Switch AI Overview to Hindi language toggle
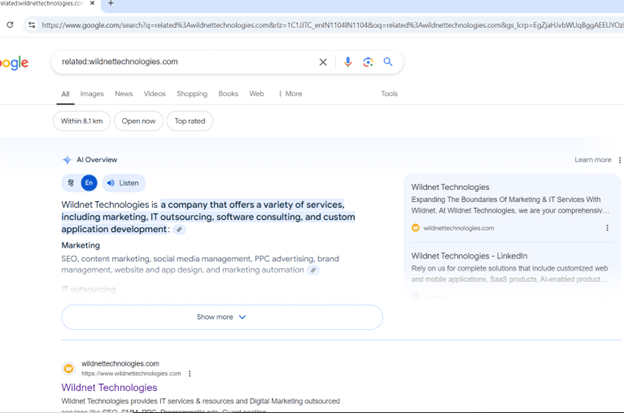The width and height of the screenshot is (624, 413). tap(71, 183)
